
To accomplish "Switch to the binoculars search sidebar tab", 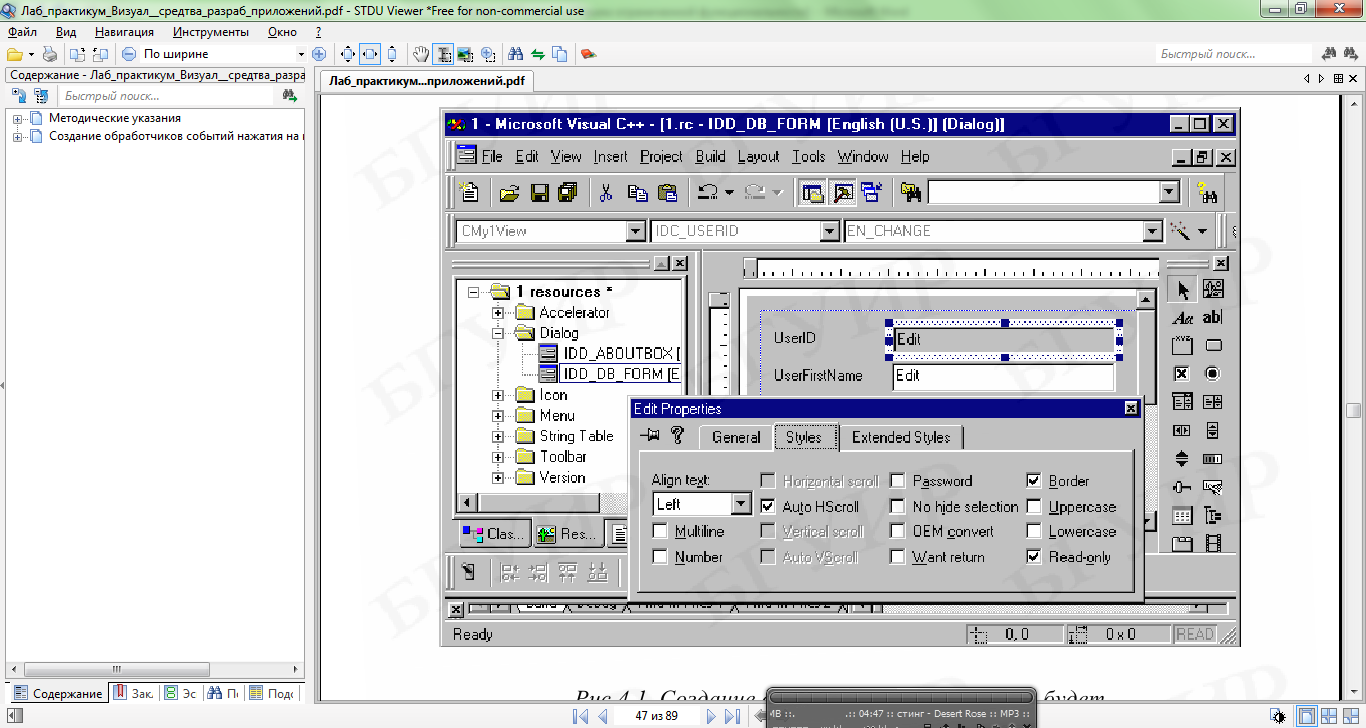I will 223,693.
